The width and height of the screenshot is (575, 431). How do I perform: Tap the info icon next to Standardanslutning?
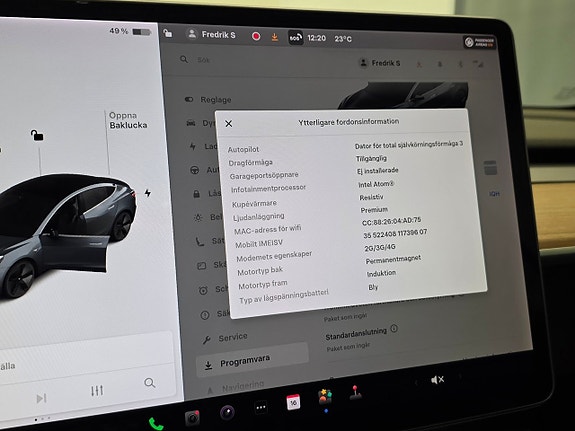pos(394,328)
